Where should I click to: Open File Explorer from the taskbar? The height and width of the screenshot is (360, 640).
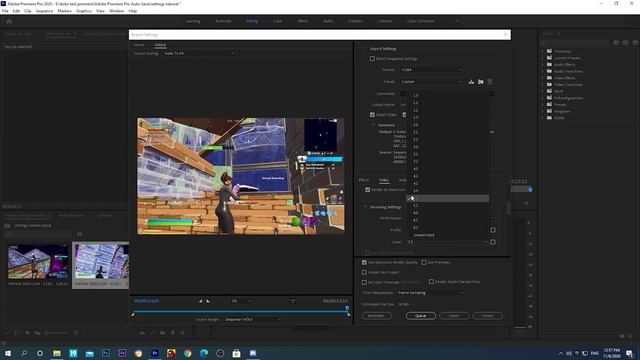pos(57,353)
